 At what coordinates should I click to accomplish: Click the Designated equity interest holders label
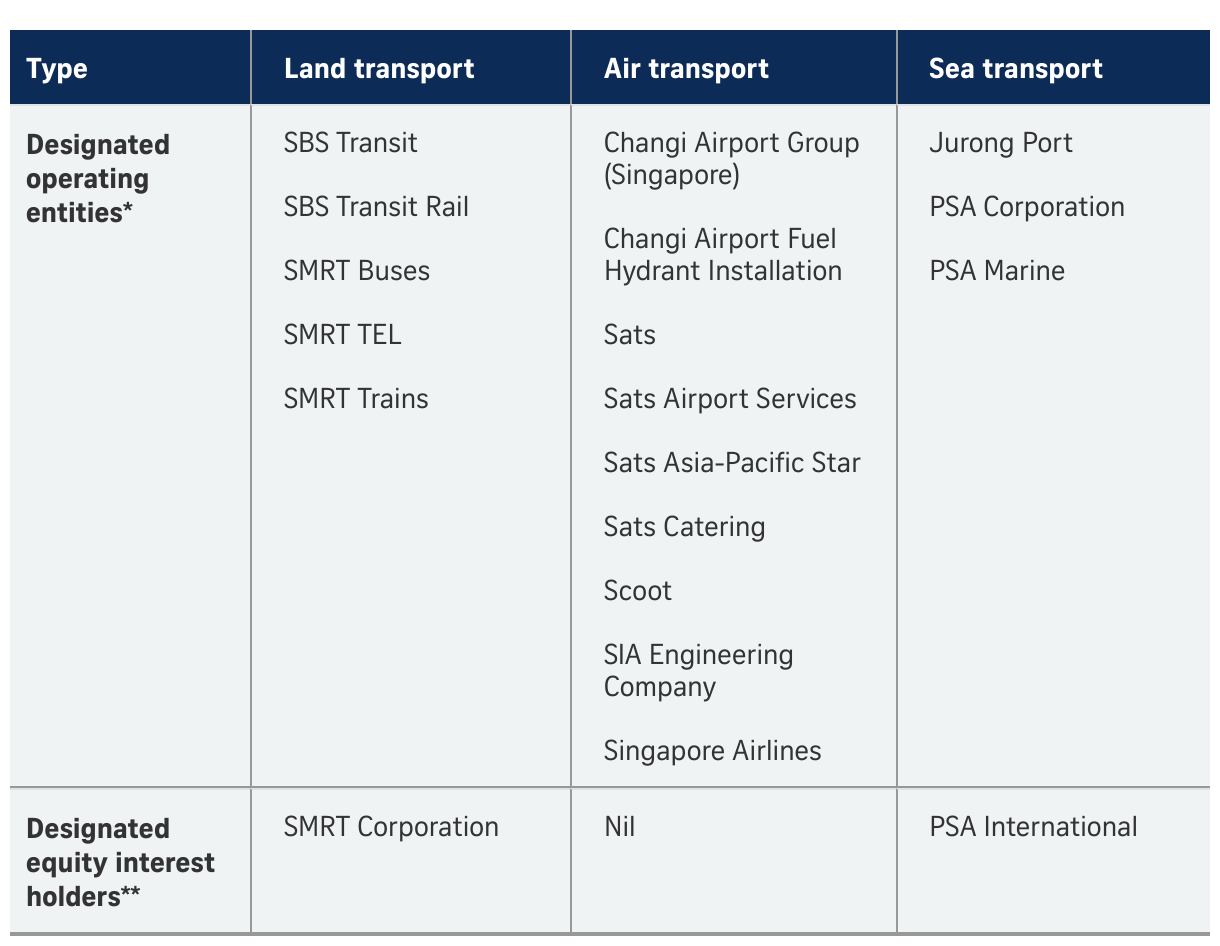pyautogui.click(x=121, y=863)
